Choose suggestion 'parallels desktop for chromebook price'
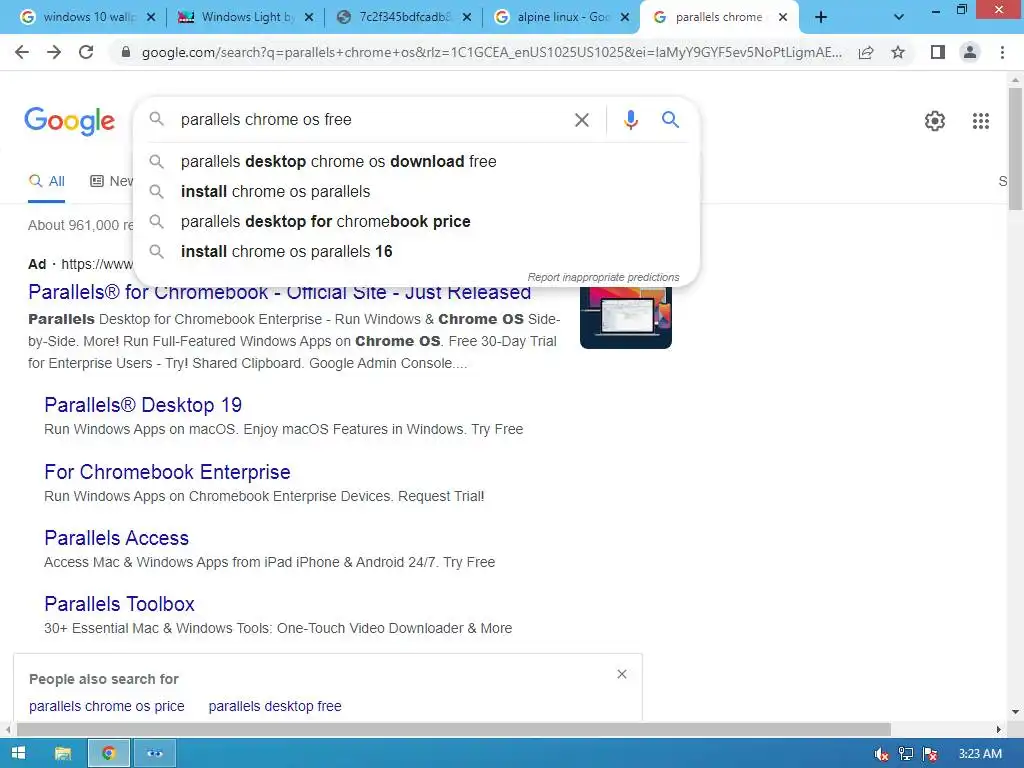The height and width of the screenshot is (768, 1024). click(x=416, y=221)
